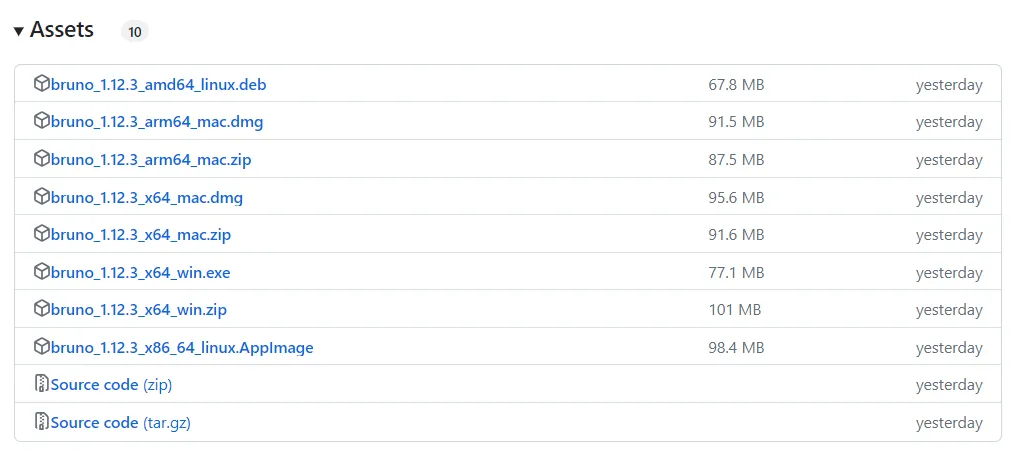Download Source code (zip)
This screenshot has height=460, width=1020.
coord(111,385)
